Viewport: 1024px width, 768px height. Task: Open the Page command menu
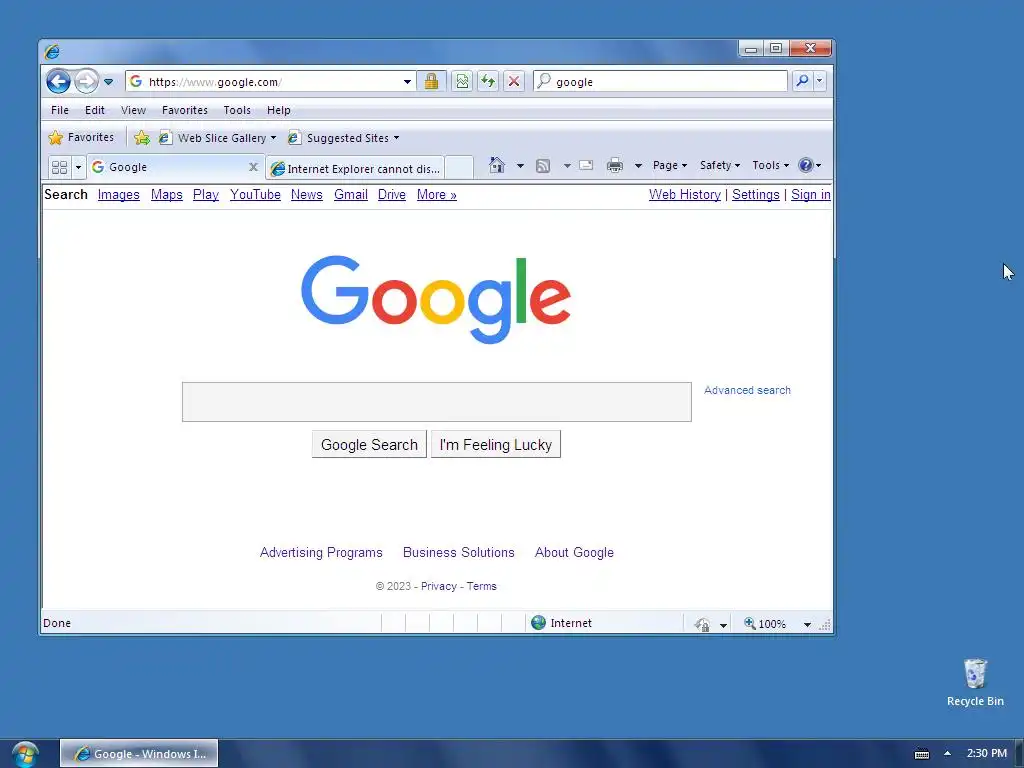[x=670, y=165]
